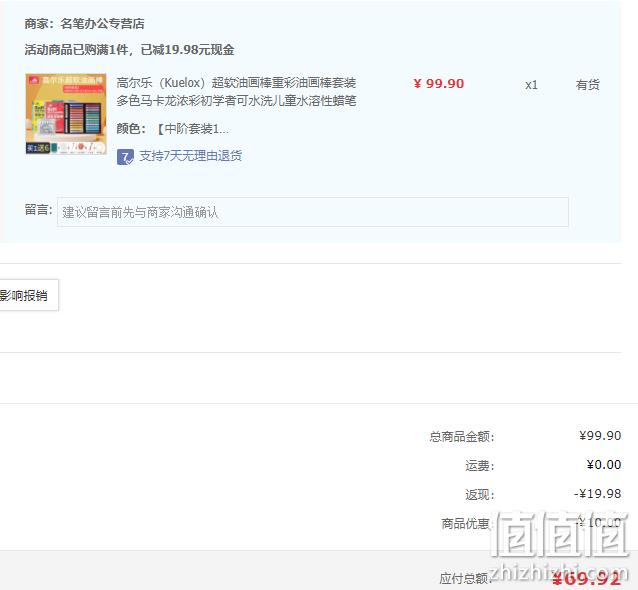The image size is (638, 590).
Task: Select the 商品优惠 label
Action: [x=467, y=524]
